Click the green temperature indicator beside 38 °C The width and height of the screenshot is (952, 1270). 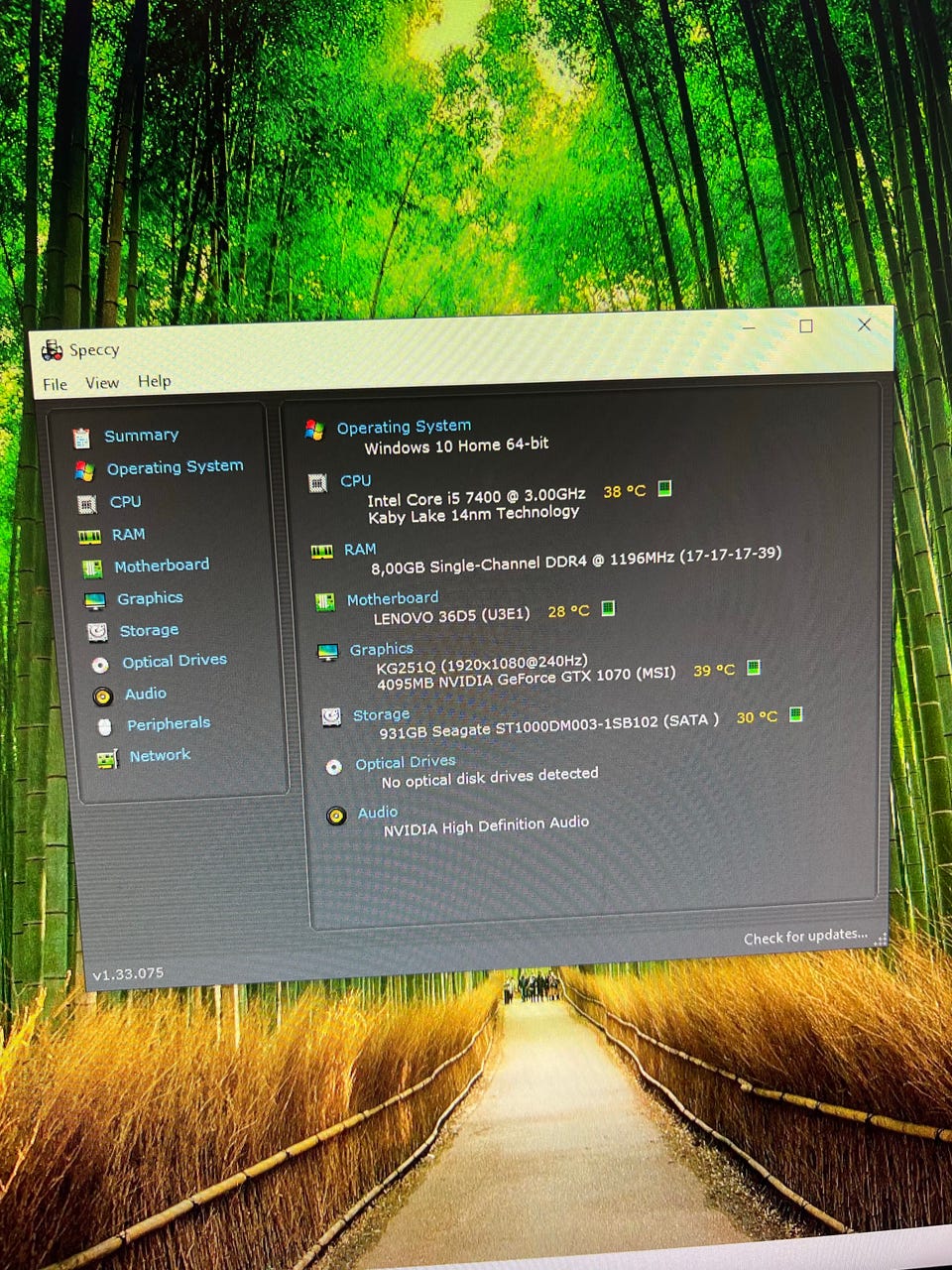point(664,488)
